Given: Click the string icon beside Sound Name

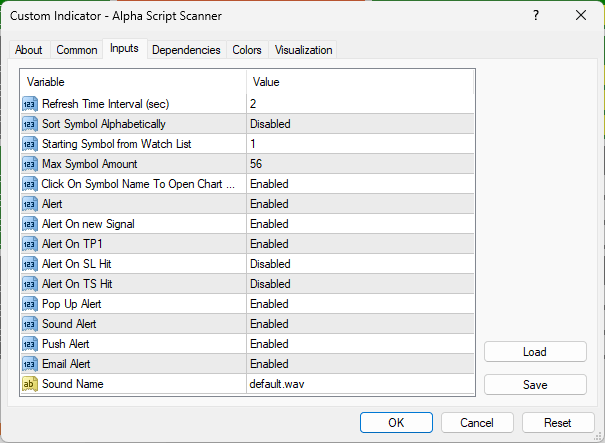Looking at the screenshot, I should click(29, 384).
